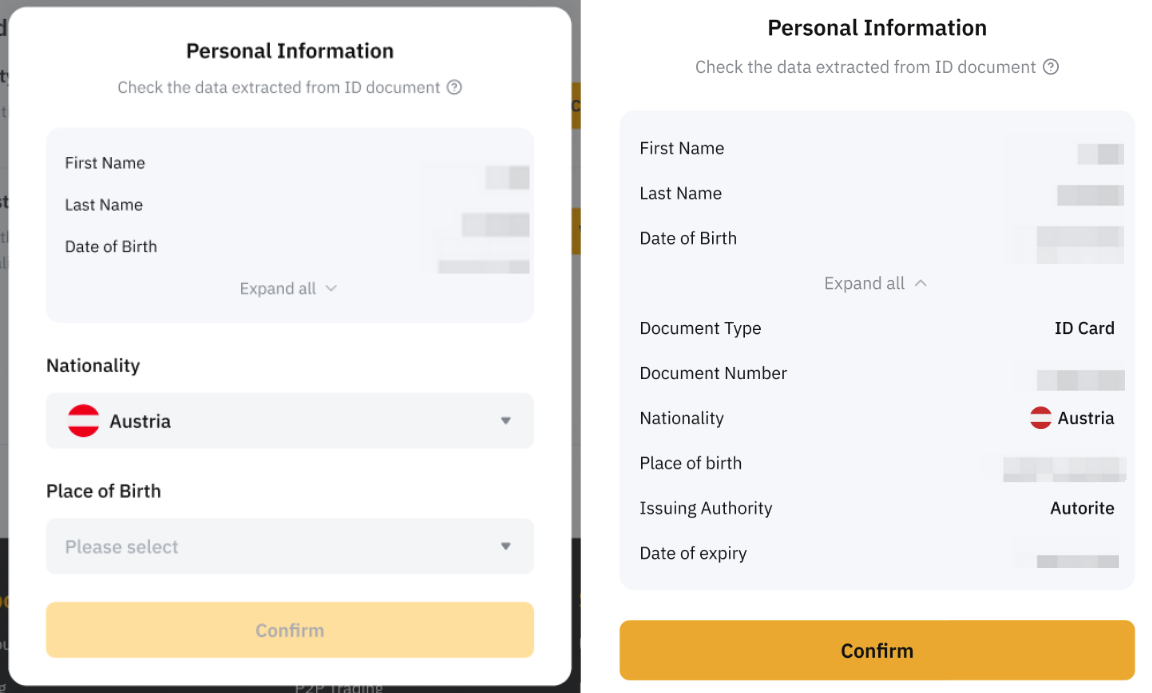Open the Place of Birth 'Please select' dropdown
The height and width of the screenshot is (693, 1152).
click(x=289, y=547)
